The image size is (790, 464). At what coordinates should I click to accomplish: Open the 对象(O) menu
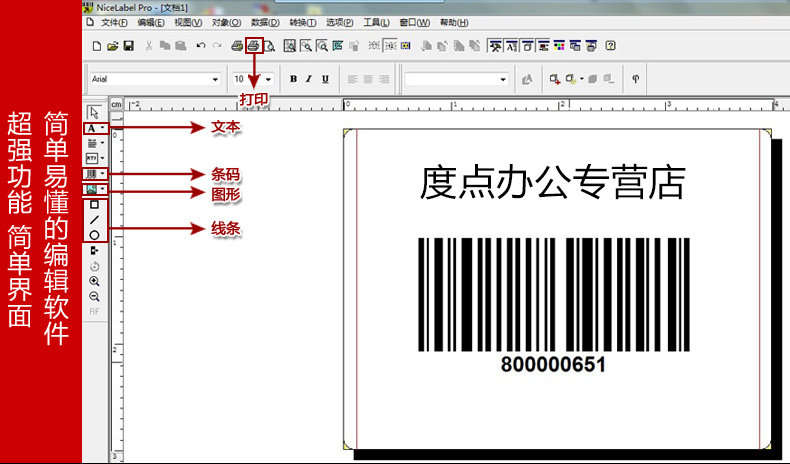[226, 23]
